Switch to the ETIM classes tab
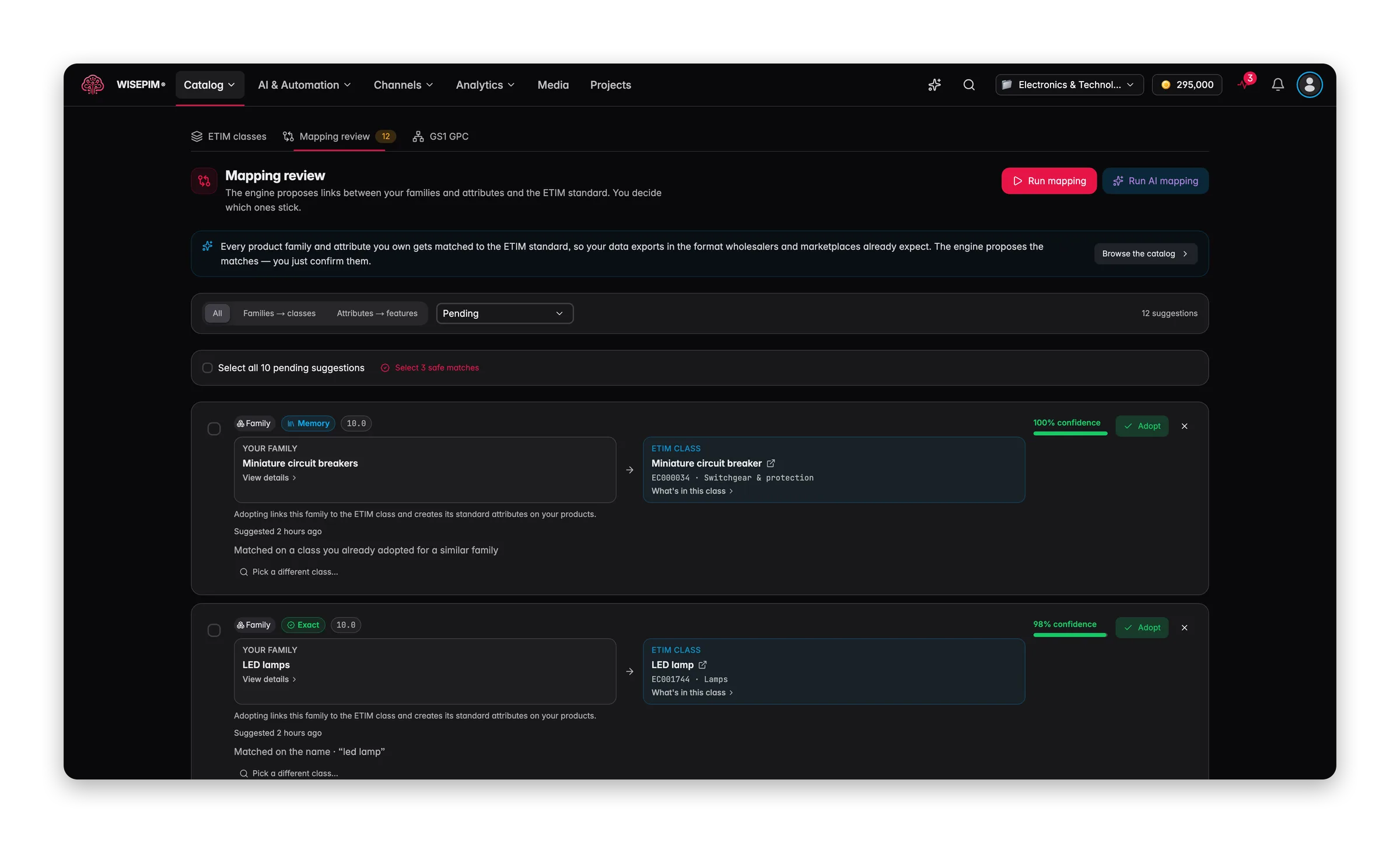This screenshot has height=843, width=1400. tap(229, 137)
